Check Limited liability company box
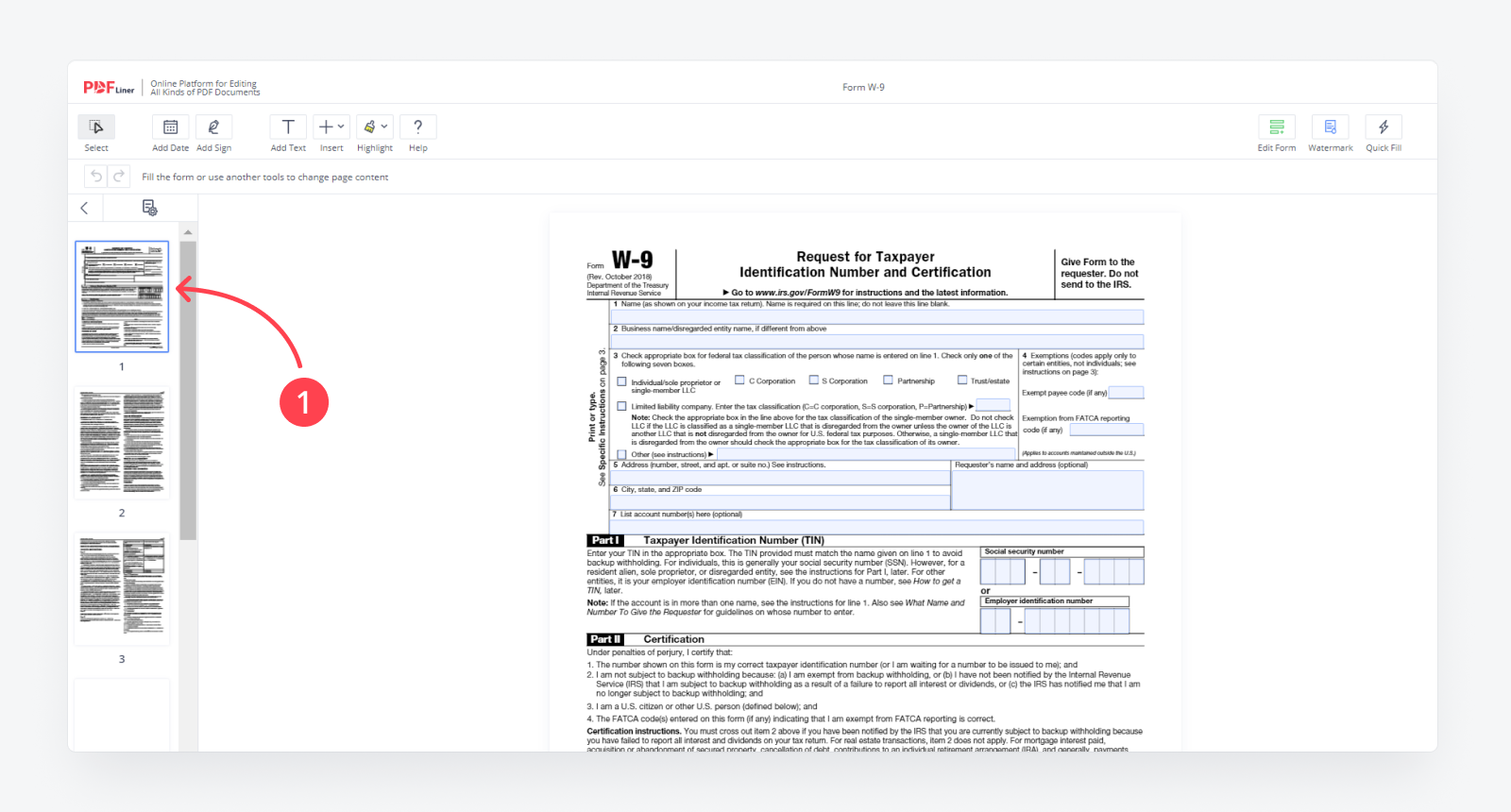This screenshot has width=1511, height=812. point(621,406)
